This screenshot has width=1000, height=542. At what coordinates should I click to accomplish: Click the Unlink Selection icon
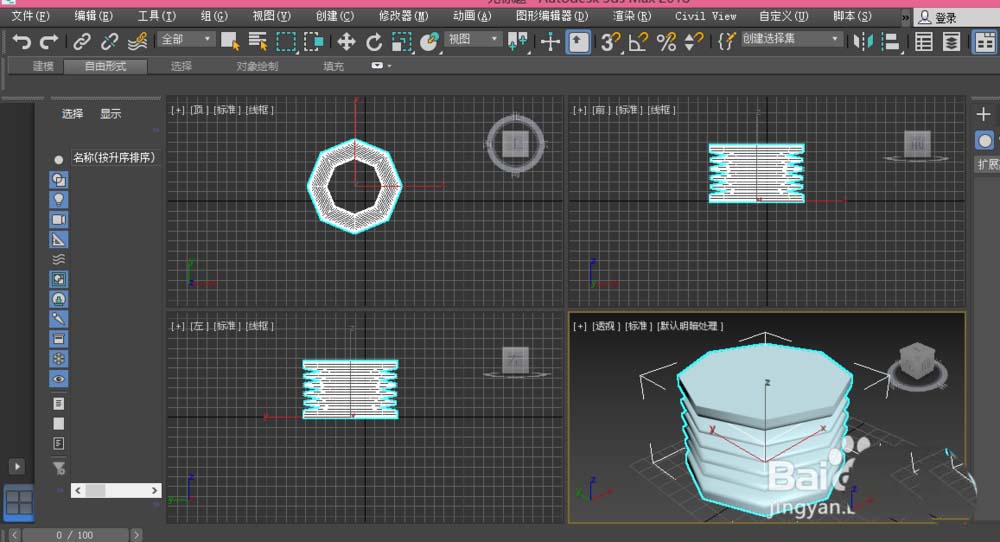(x=109, y=41)
